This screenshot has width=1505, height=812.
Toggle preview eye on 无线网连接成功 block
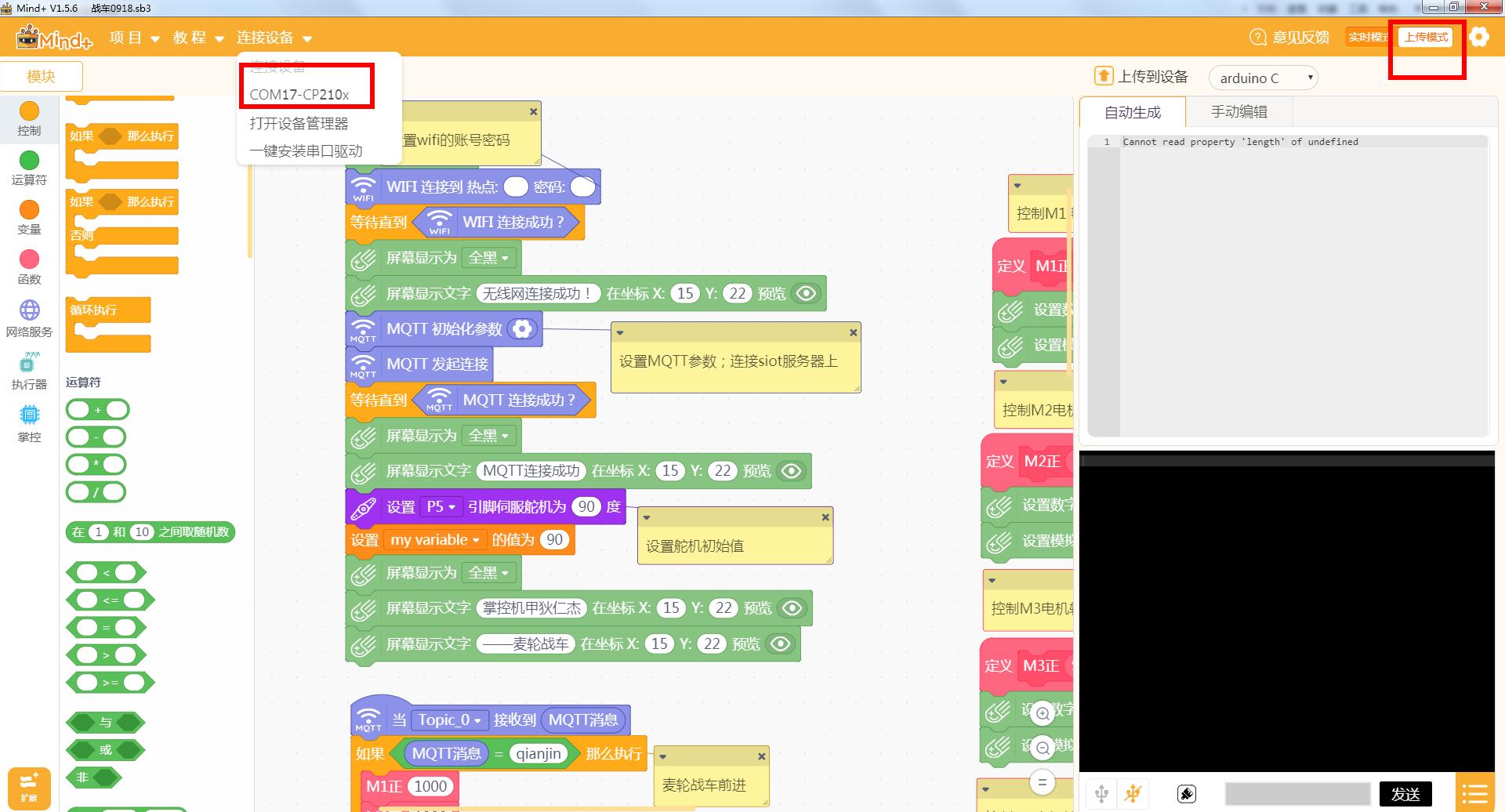[x=806, y=293]
